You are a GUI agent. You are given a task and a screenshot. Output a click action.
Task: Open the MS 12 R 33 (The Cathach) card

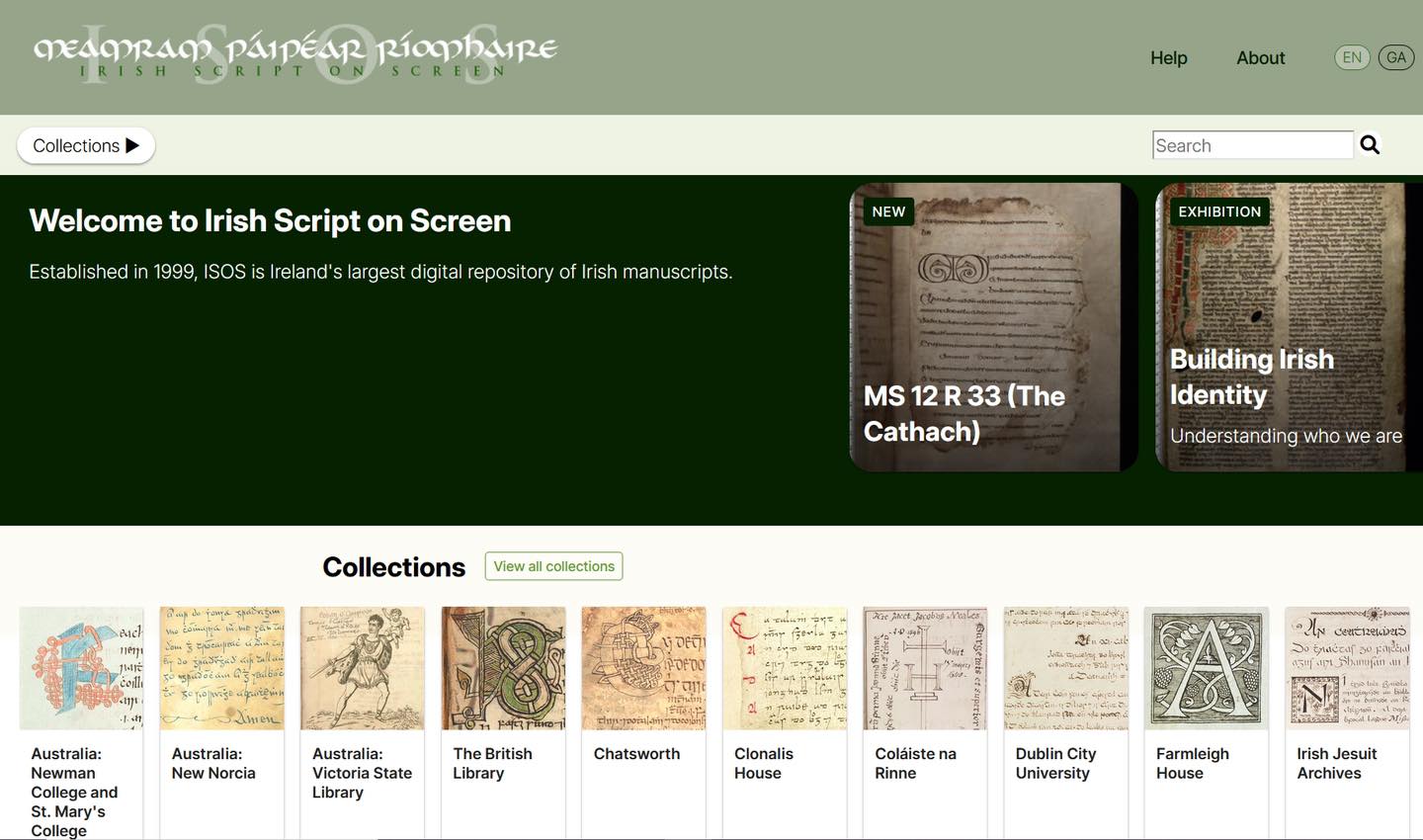point(993,327)
